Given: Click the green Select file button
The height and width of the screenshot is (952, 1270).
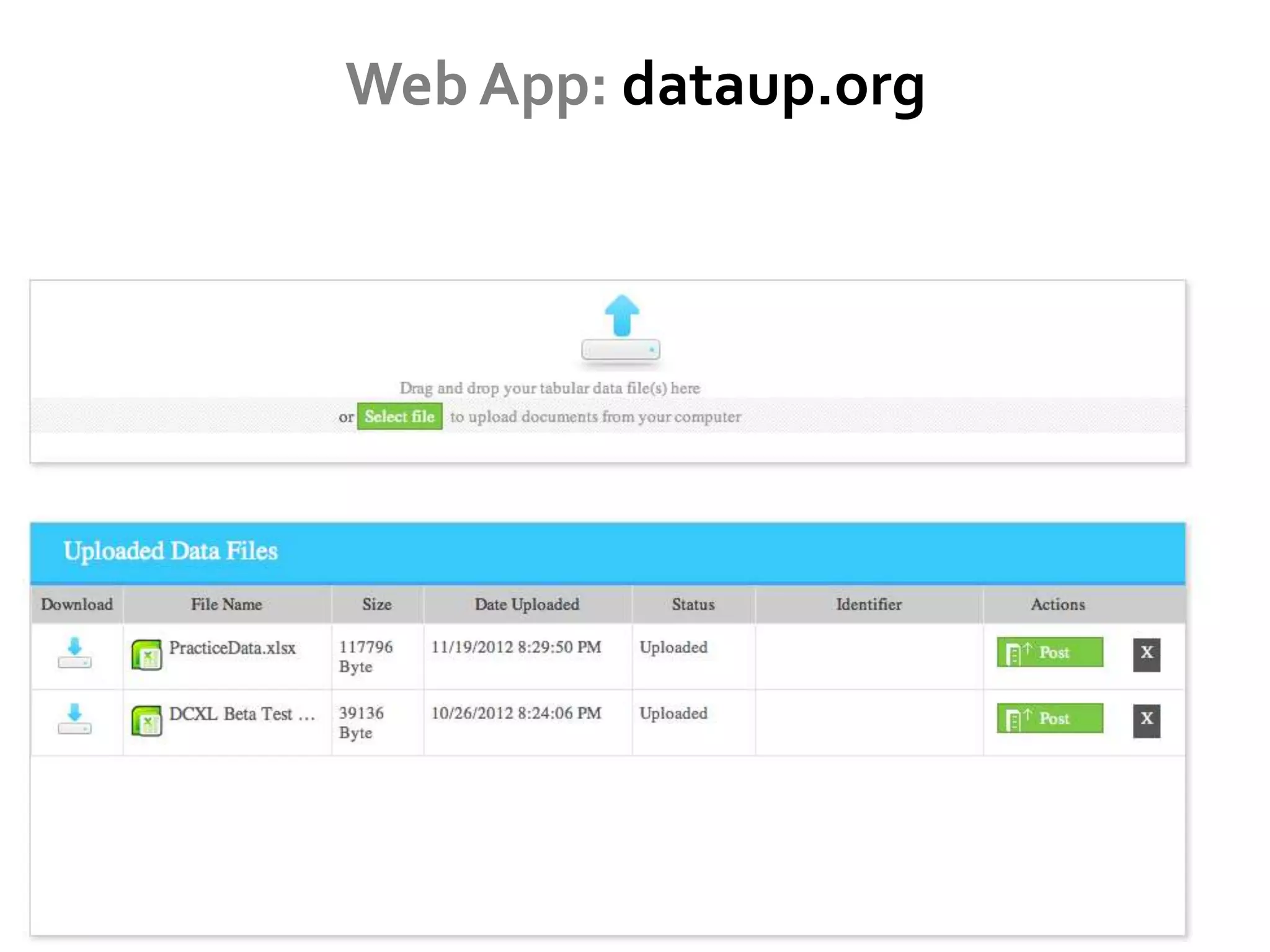Looking at the screenshot, I should (x=400, y=416).
